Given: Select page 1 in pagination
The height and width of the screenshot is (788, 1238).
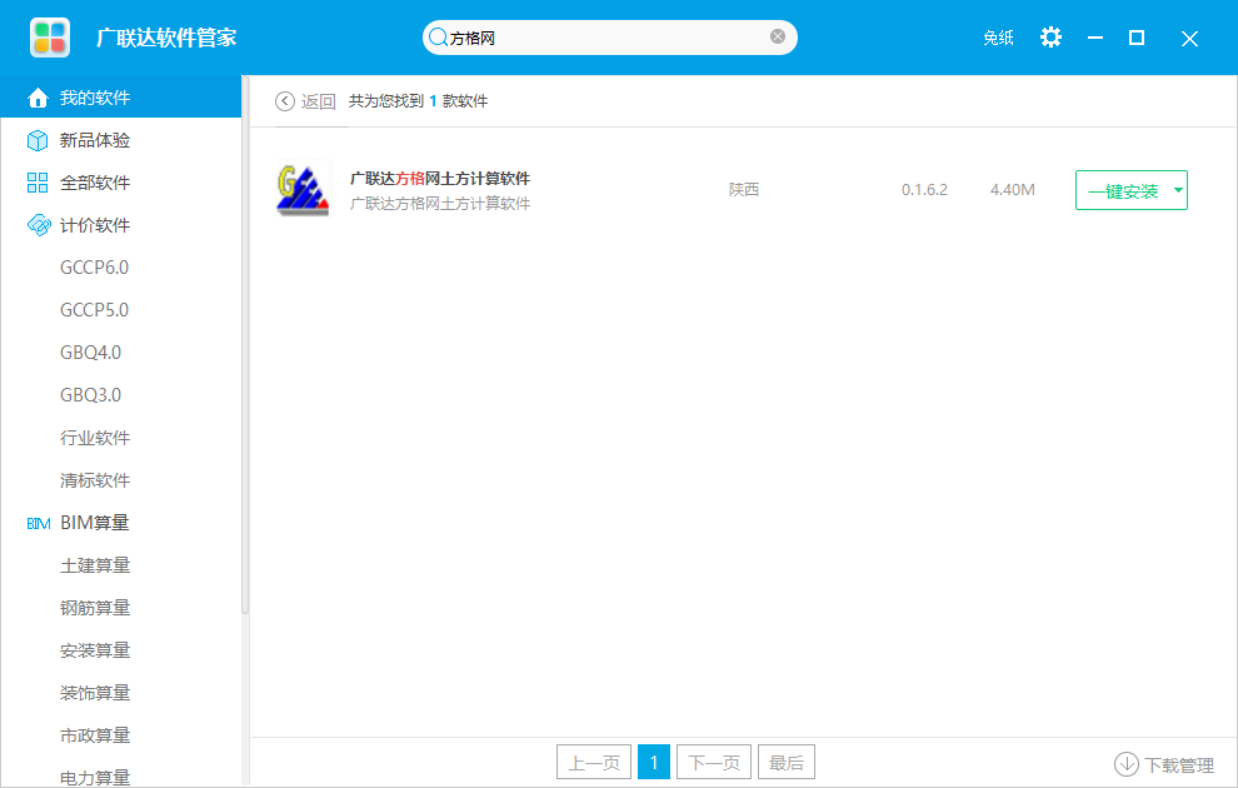Looking at the screenshot, I should pos(654,762).
